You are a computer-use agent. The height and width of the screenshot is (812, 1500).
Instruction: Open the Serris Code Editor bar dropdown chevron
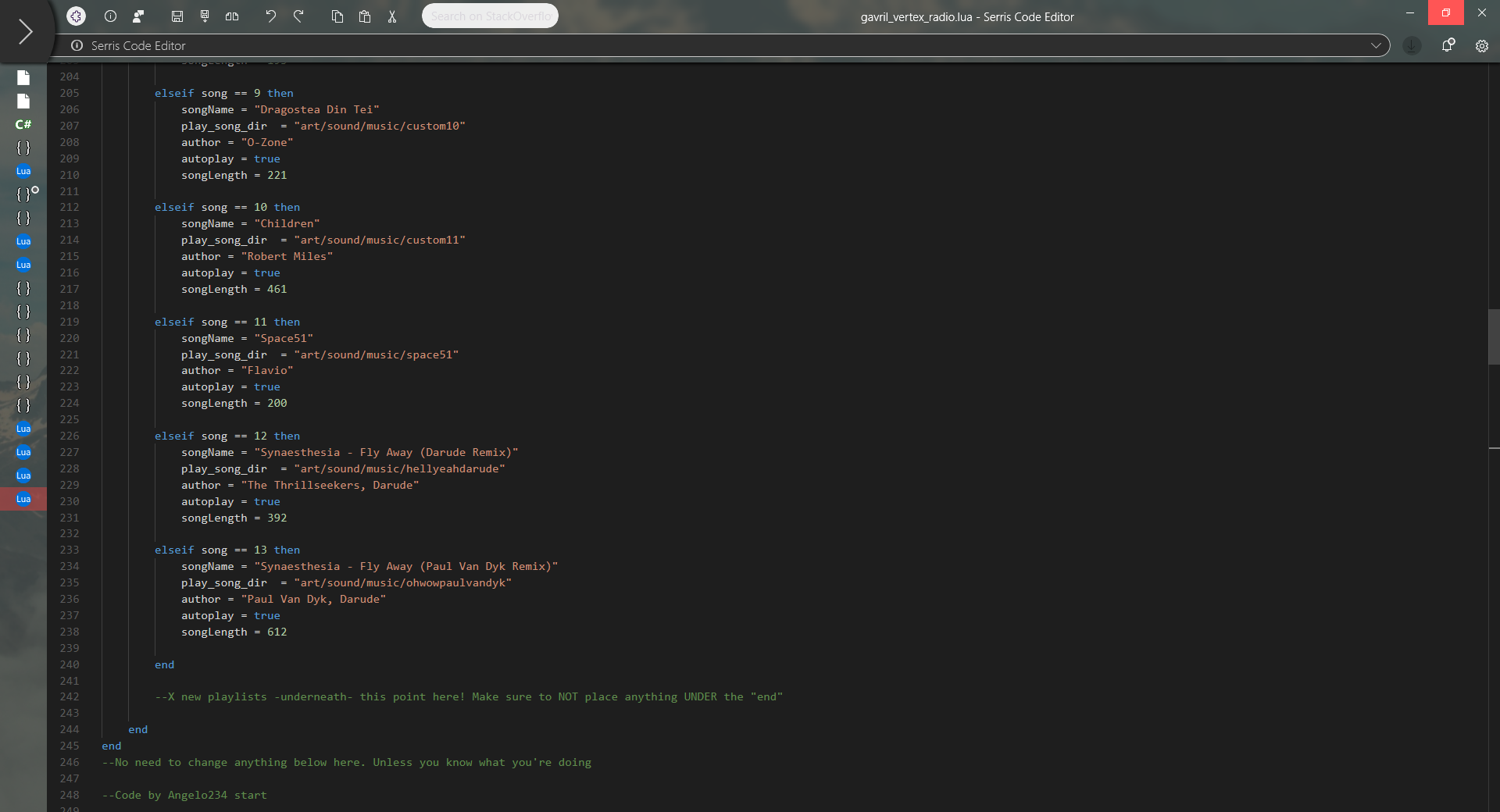1376,45
